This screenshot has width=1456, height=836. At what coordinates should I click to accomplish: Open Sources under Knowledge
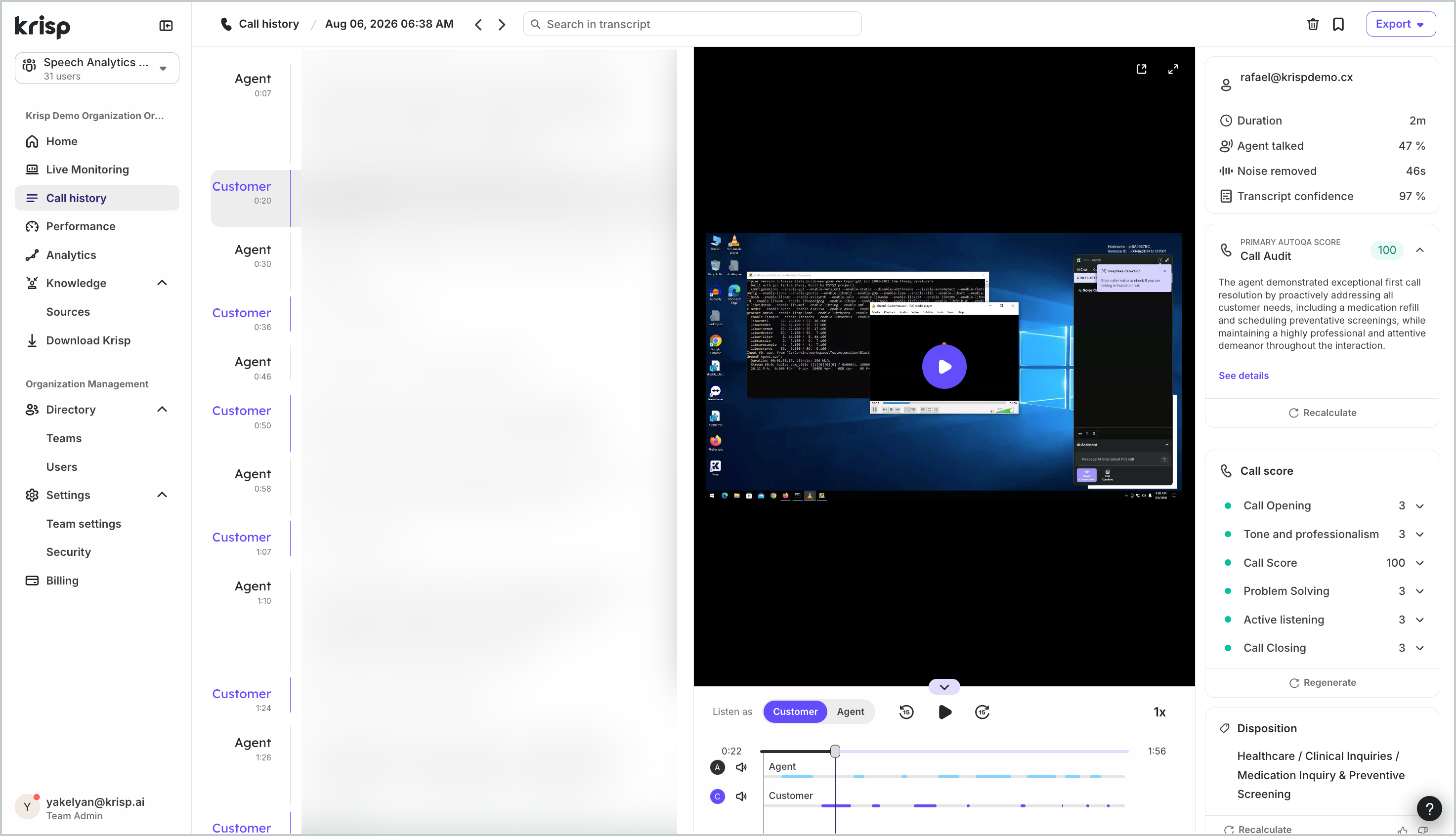(68, 312)
